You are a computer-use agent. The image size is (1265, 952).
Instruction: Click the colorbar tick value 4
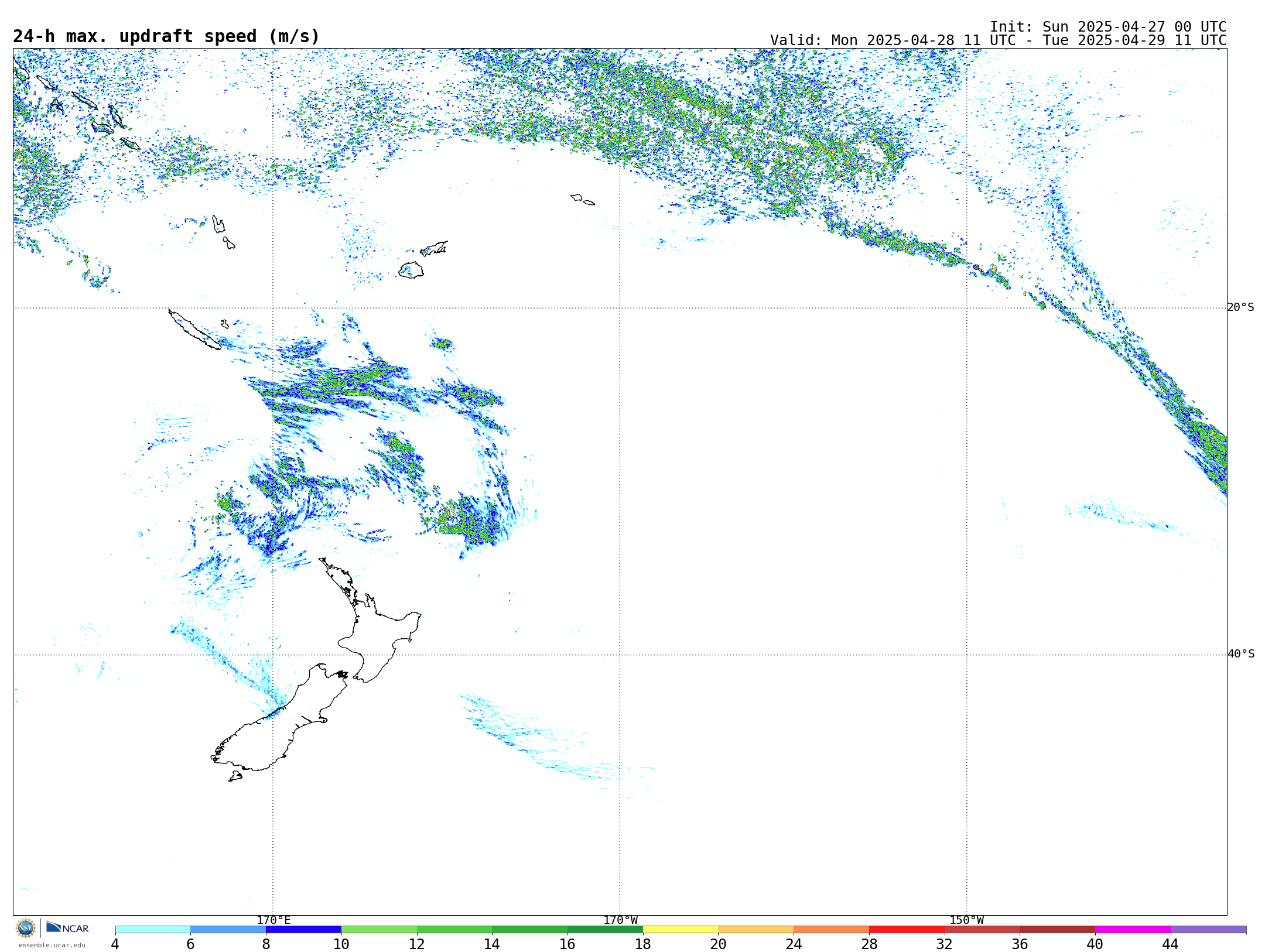[115, 944]
